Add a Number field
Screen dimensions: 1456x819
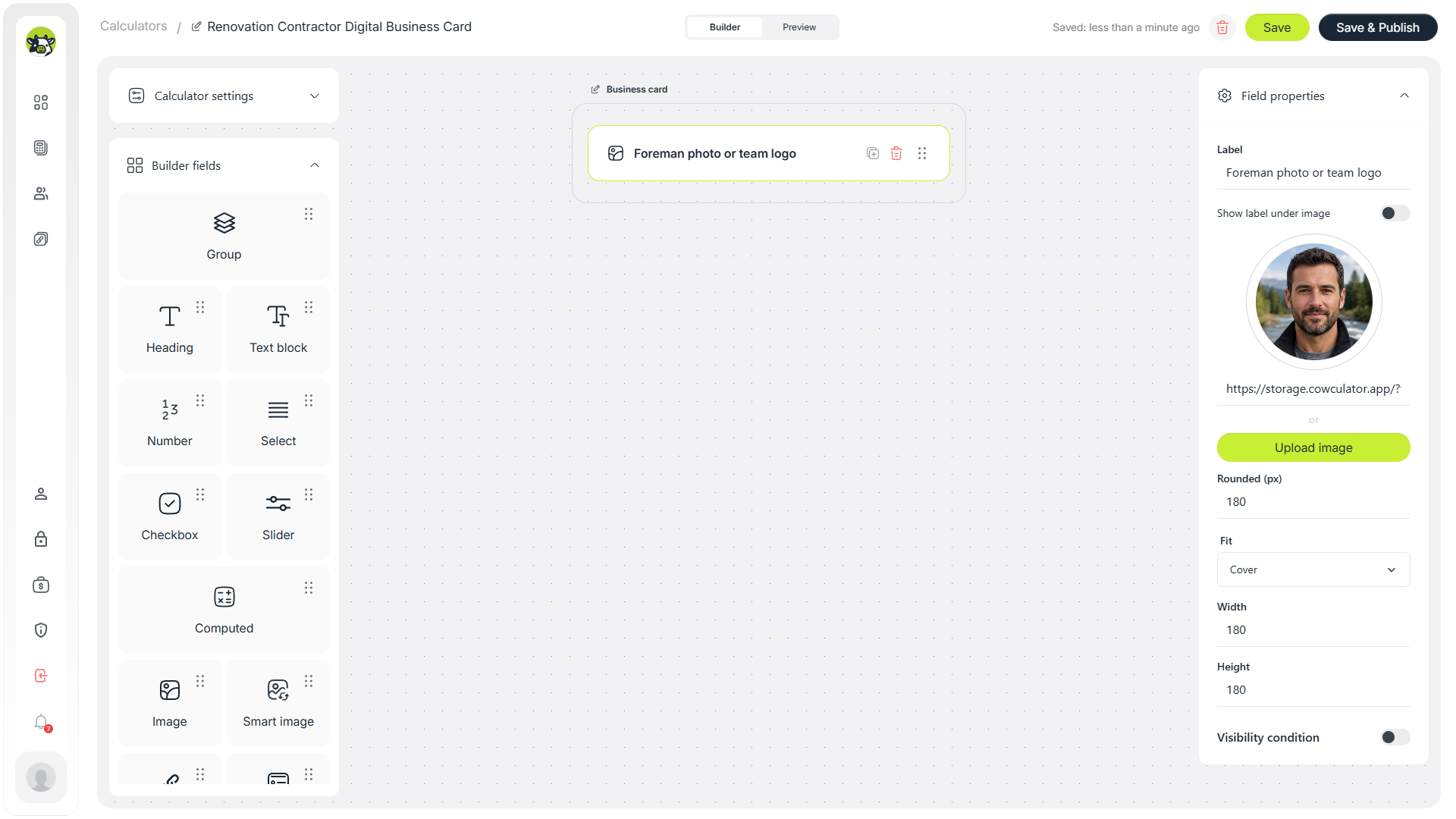(x=170, y=422)
